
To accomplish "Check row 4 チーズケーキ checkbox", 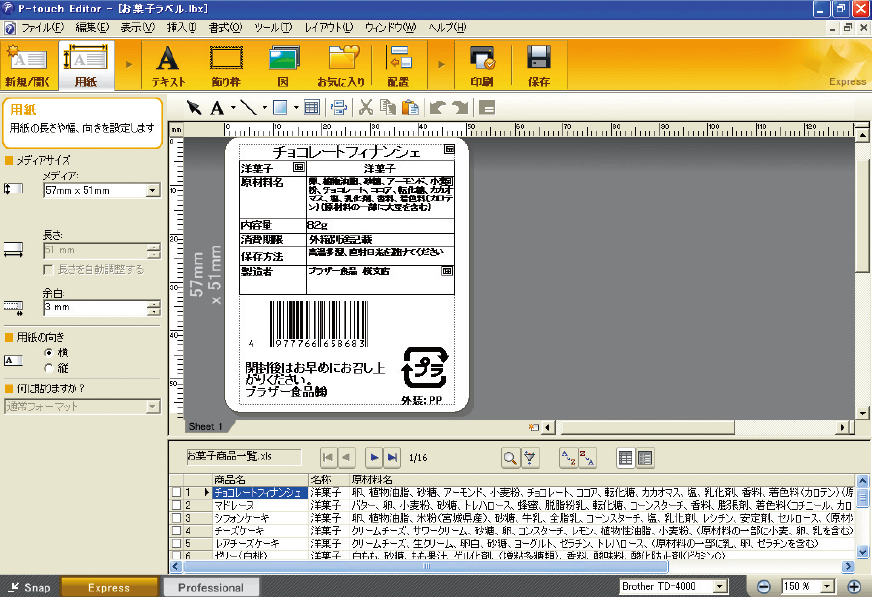I will click(176, 531).
